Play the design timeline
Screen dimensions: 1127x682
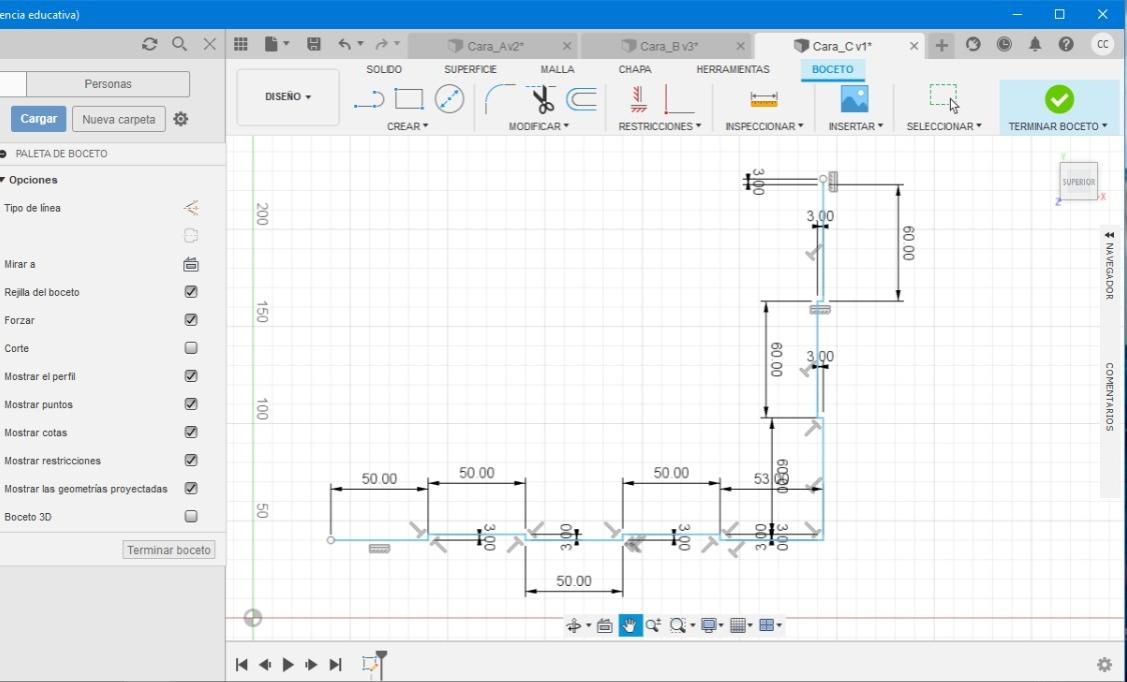pos(288,665)
